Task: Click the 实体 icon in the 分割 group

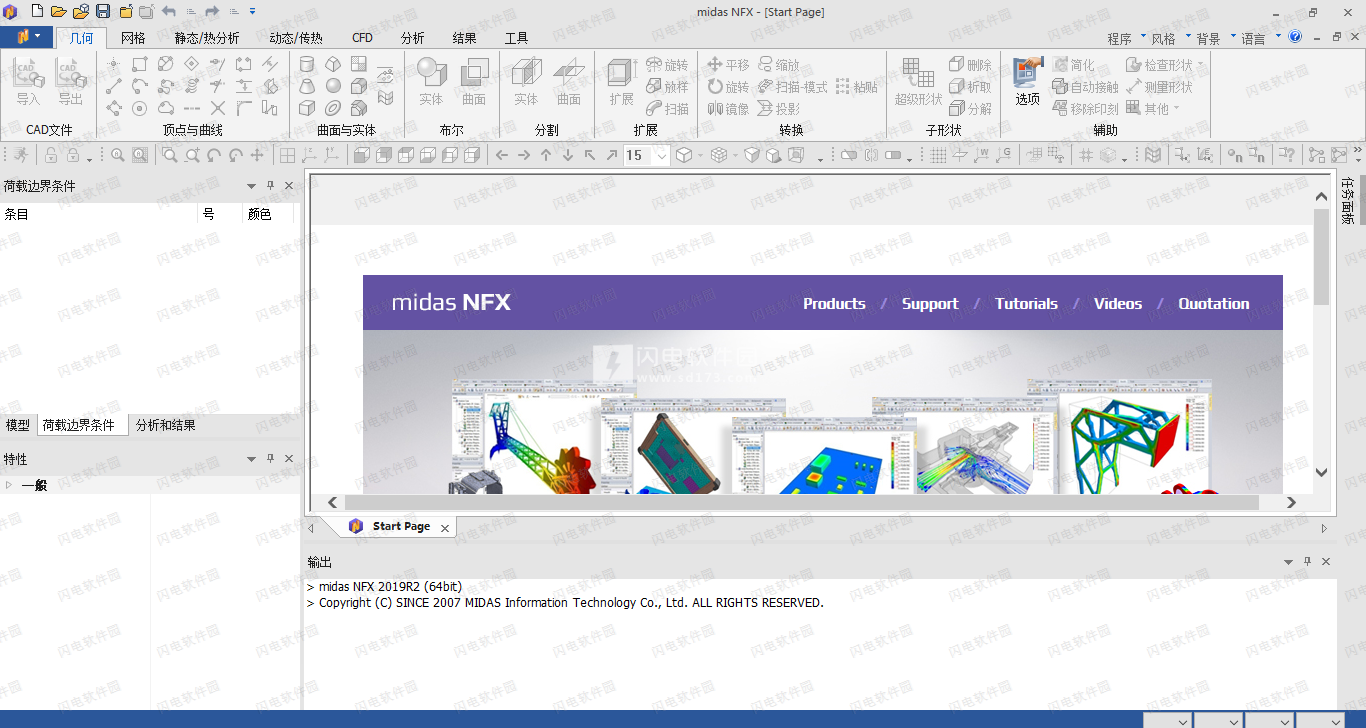Action: 526,81
